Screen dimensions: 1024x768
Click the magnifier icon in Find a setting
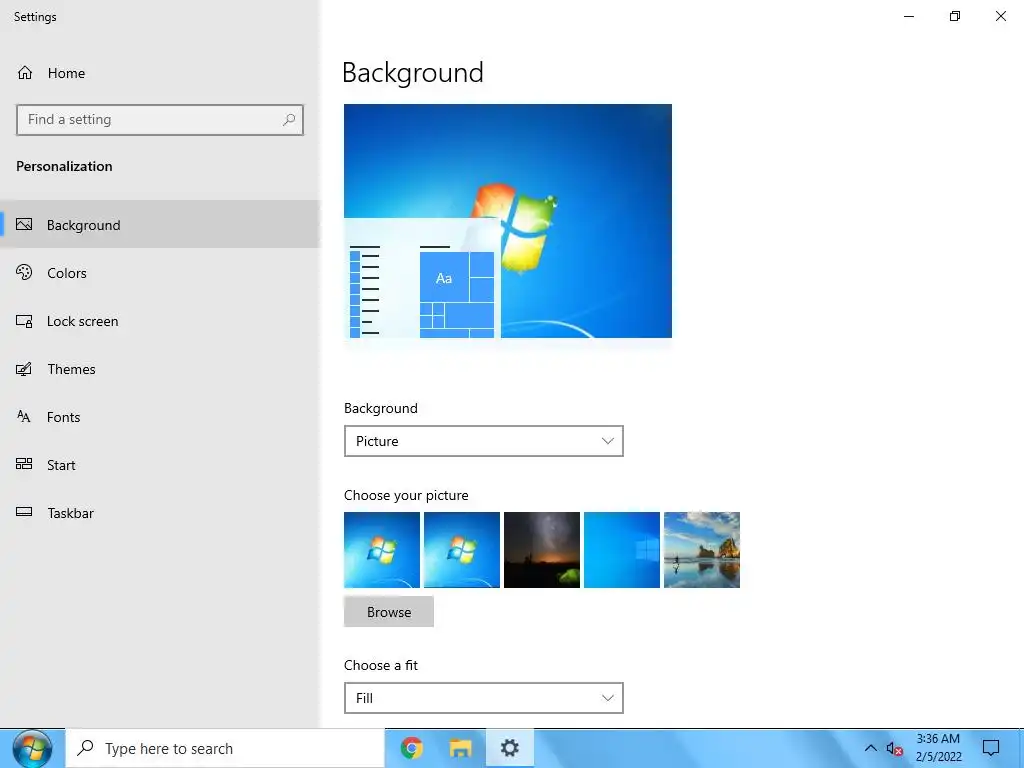tap(289, 120)
